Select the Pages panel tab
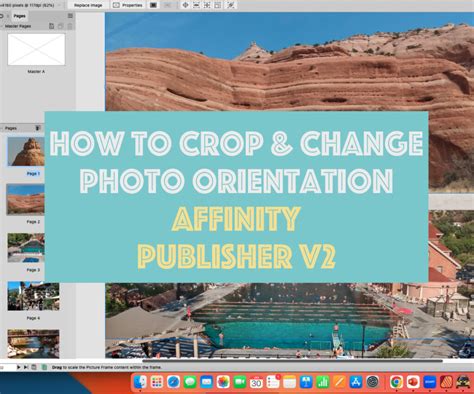 coord(19,16)
